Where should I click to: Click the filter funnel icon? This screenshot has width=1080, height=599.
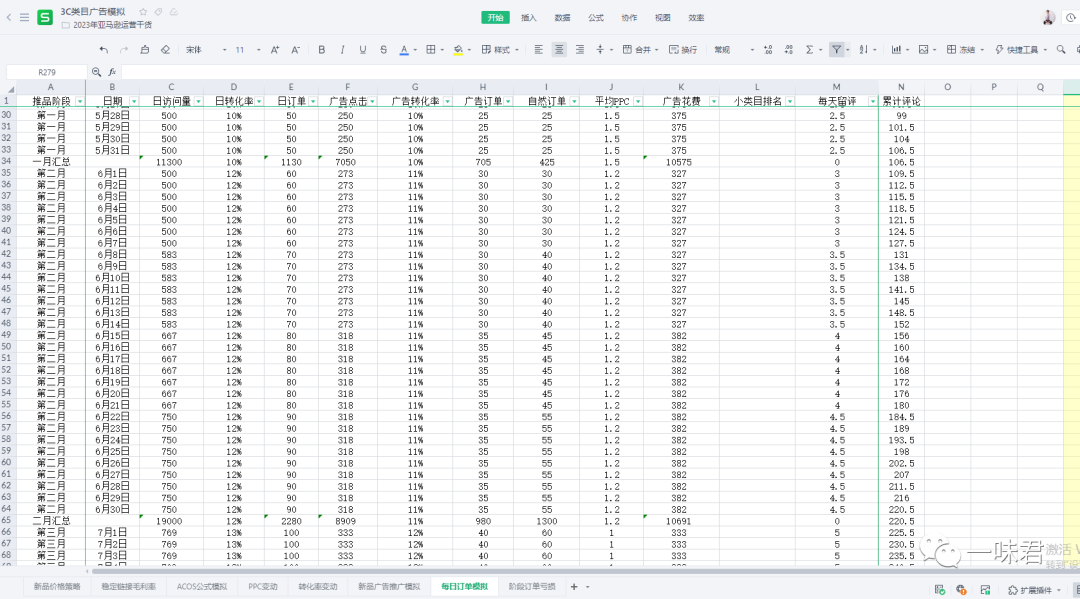coord(835,50)
